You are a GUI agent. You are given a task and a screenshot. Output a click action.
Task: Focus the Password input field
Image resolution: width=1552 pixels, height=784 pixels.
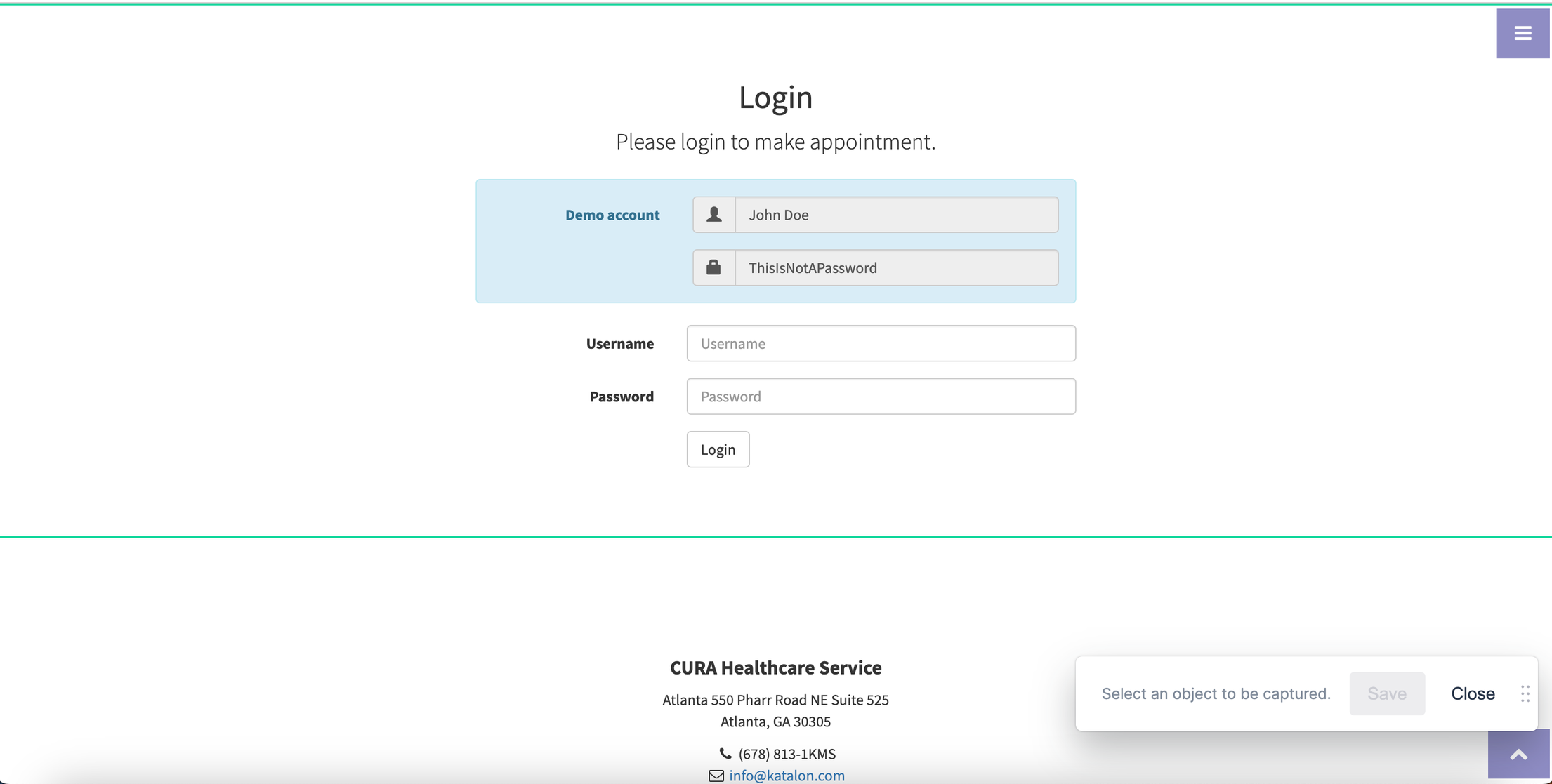[881, 397]
